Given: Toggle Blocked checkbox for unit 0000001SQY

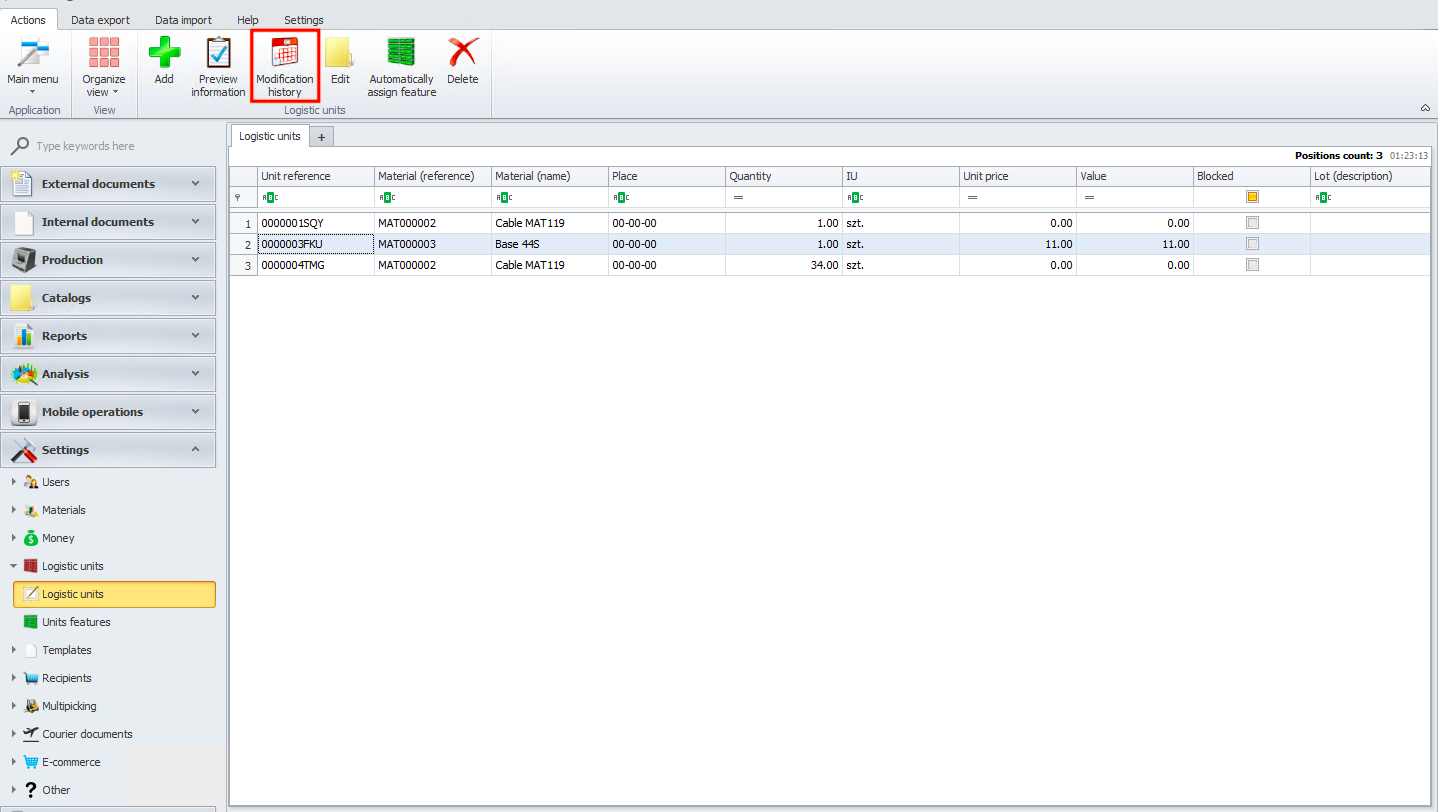Looking at the screenshot, I should tap(1252, 223).
